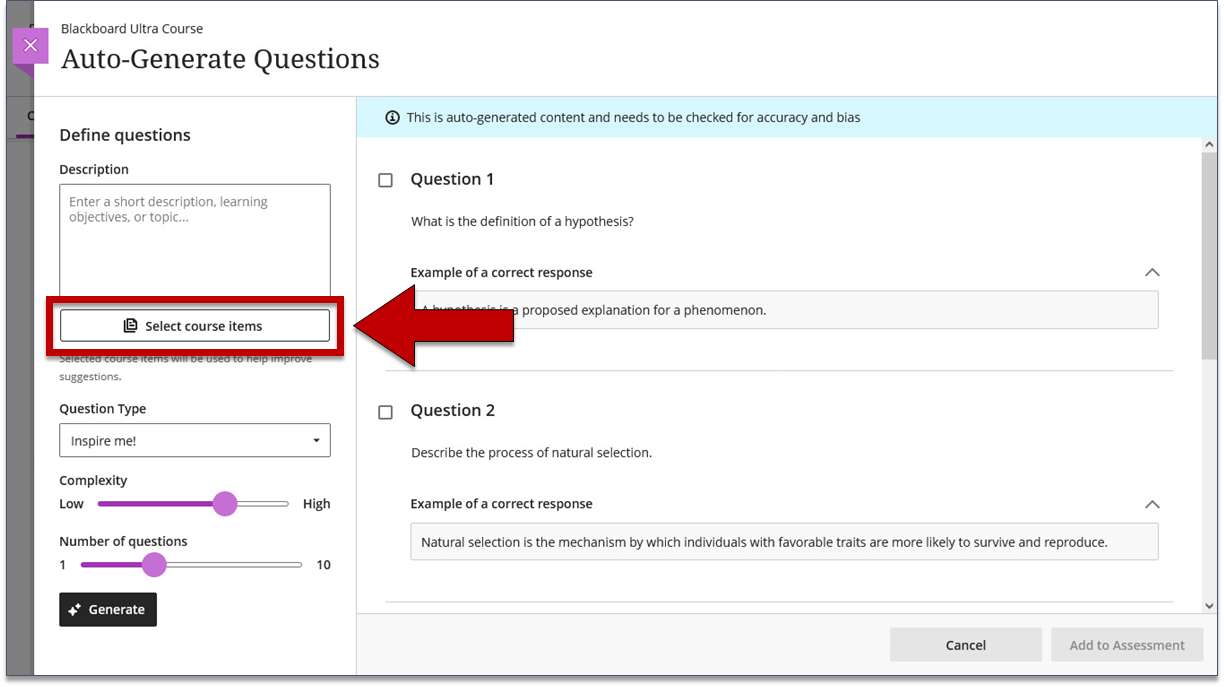Viewport: 1224px width, 687px height.
Task: Click the auto-generated content notice text
Action: (x=633, y=118)
